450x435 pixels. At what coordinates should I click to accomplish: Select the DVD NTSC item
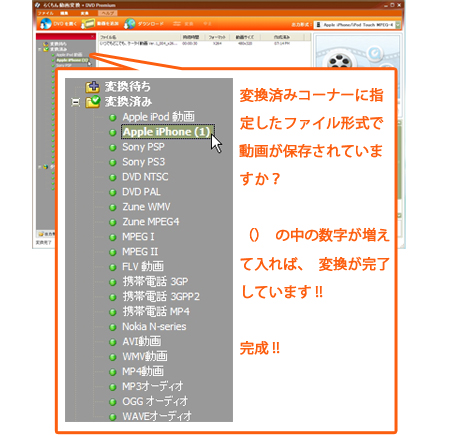pyautogui.click(x=145, y=177)
